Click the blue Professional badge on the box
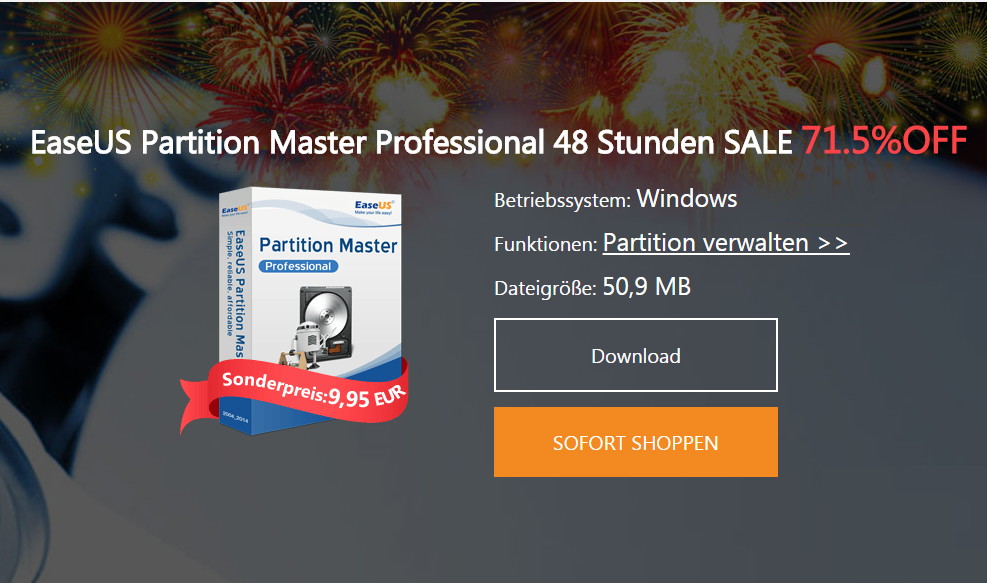Viewport: 987px width, 583px height. (x=298, y=266)
